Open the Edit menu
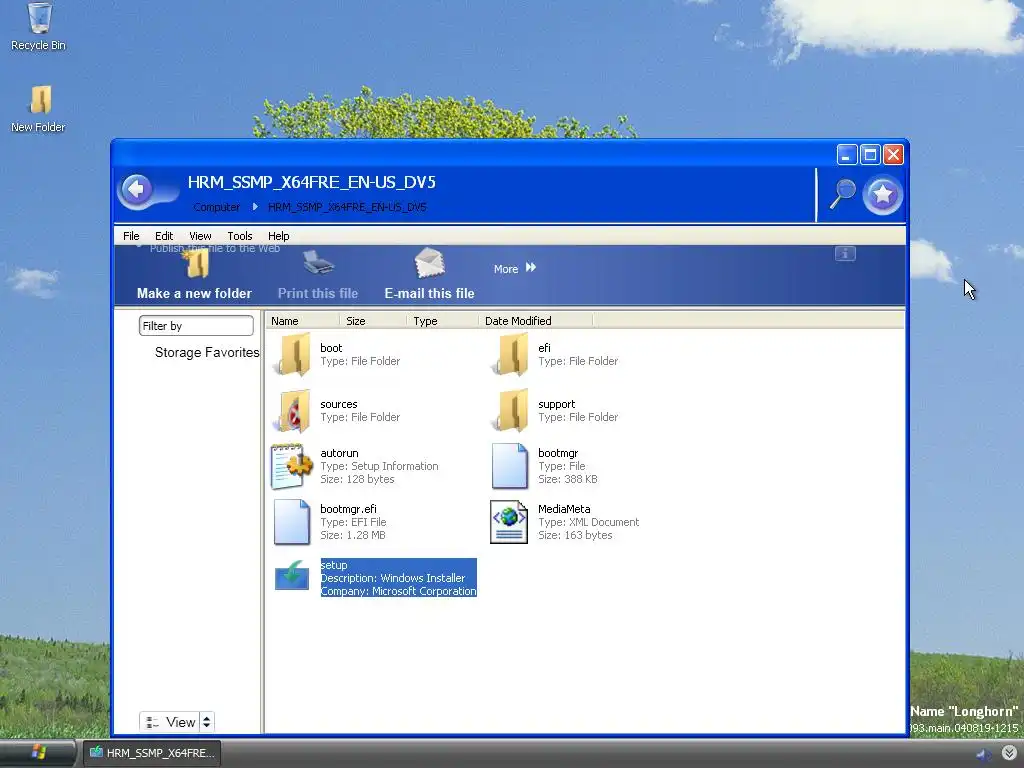This screenshot has height=768, width=1024. tap(164, 236)
